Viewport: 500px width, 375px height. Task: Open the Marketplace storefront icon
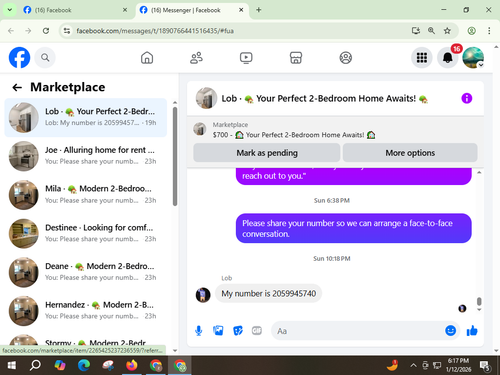click(296, 58)
